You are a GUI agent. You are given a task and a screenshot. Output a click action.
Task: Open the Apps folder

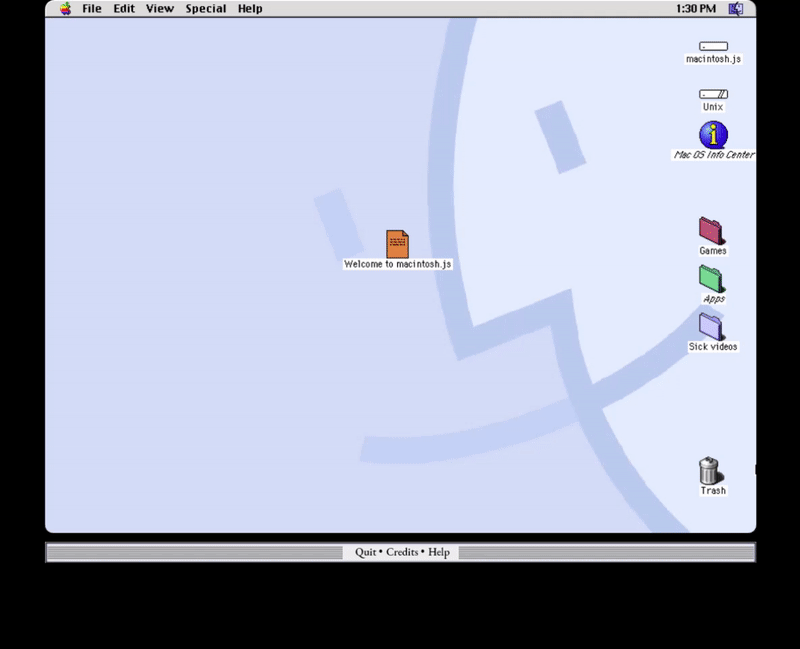coord(711,278)
